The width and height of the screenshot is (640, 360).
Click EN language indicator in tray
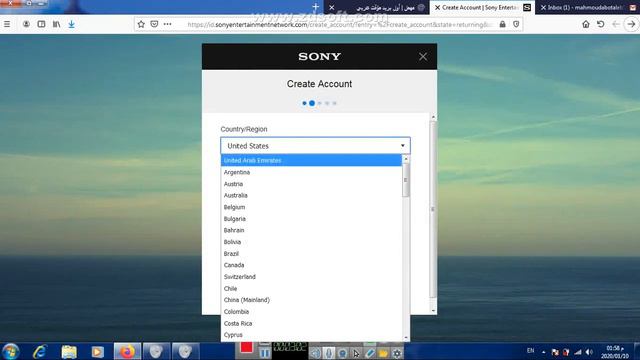point(530,351)
